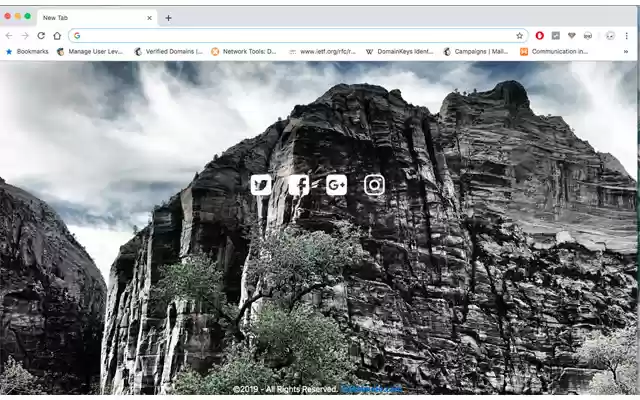The image size is (640, 400).
Task: Open the Bookmarks folder in bookmarks bar
Action: [27, 51]
